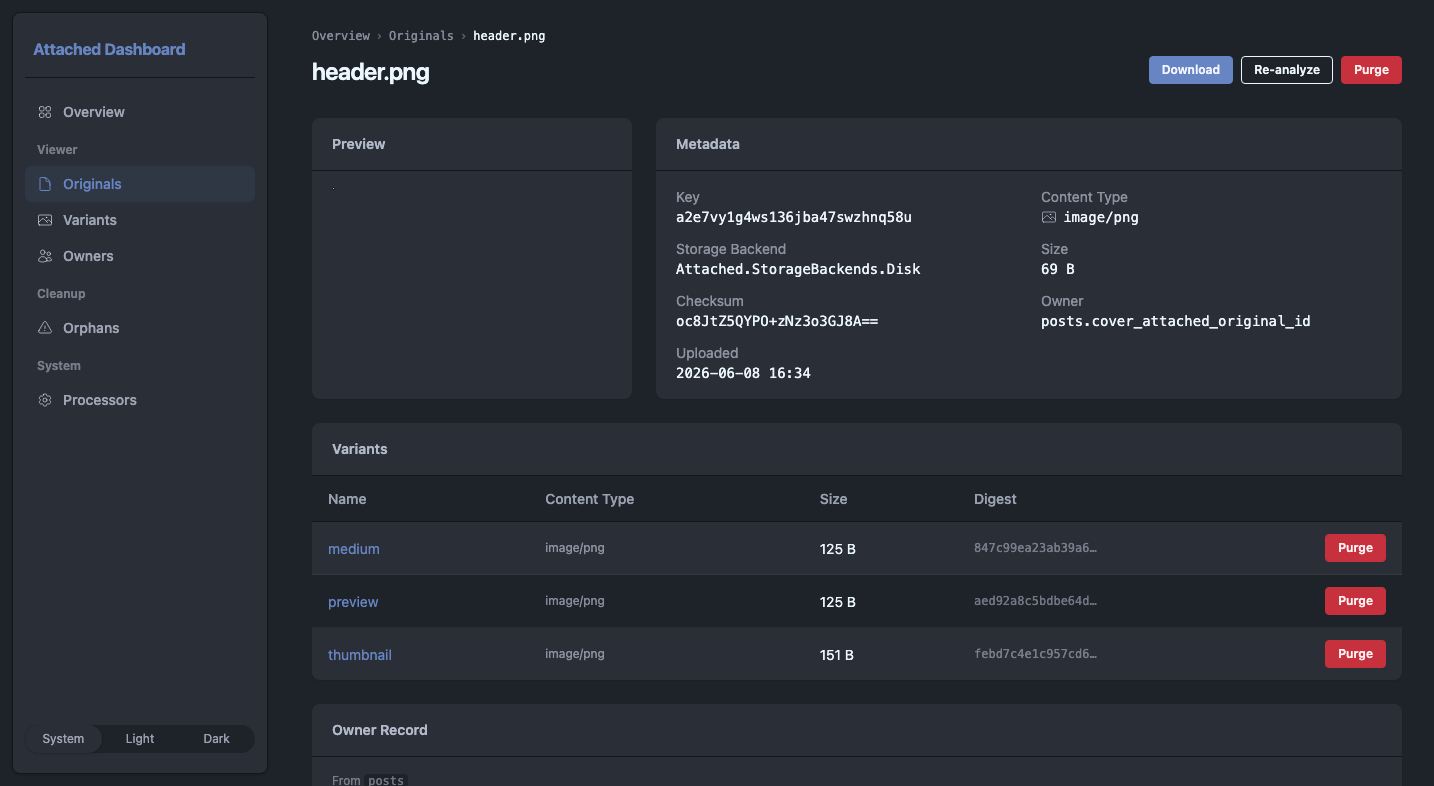Click the Originals file icon in sidebar
1434x786 pixels.
click(45, 184)
